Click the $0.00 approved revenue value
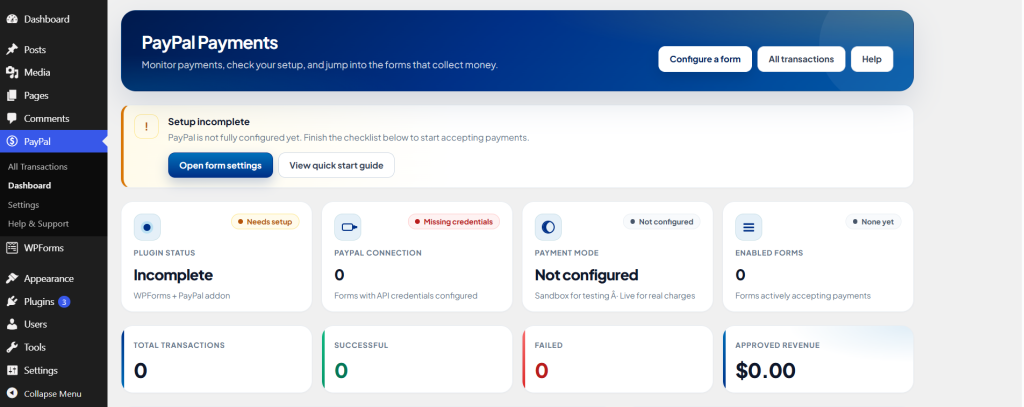Screen dimensions: 1024x407 [x=765, y=371]
